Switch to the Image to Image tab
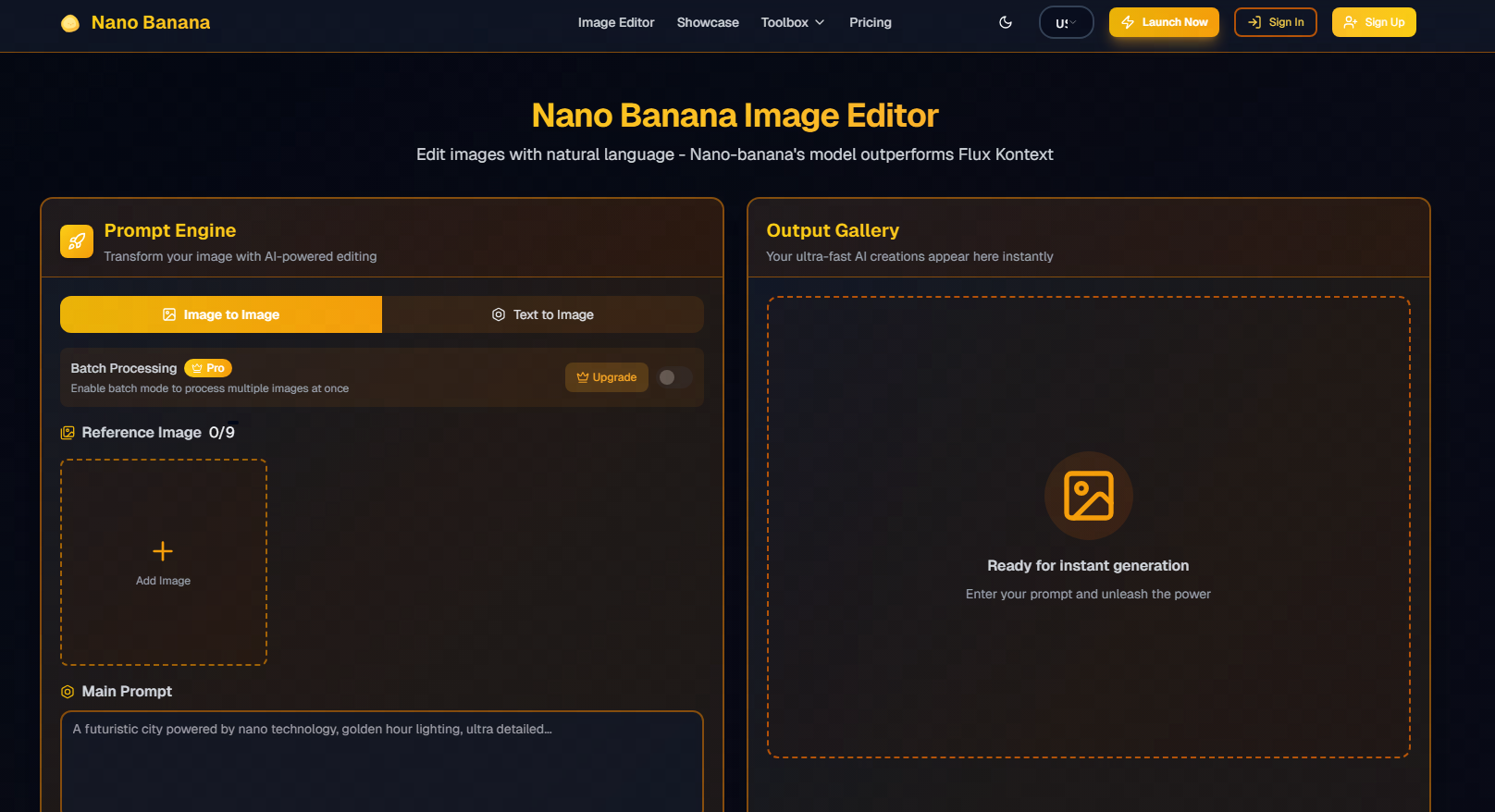This screenshot has height=812, width=1495. tap(221, 314)
